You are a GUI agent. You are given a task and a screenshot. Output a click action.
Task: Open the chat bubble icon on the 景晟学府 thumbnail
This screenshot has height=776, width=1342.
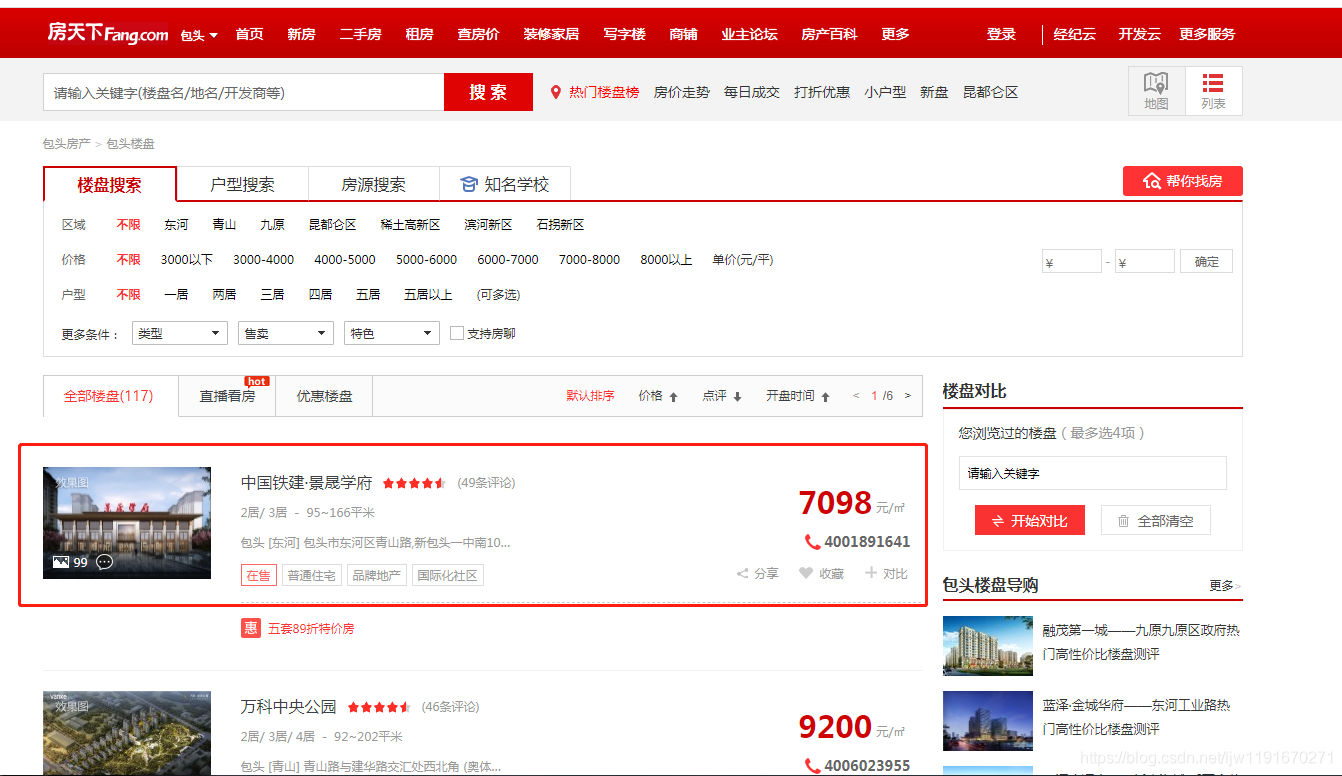tap(104, 562)
